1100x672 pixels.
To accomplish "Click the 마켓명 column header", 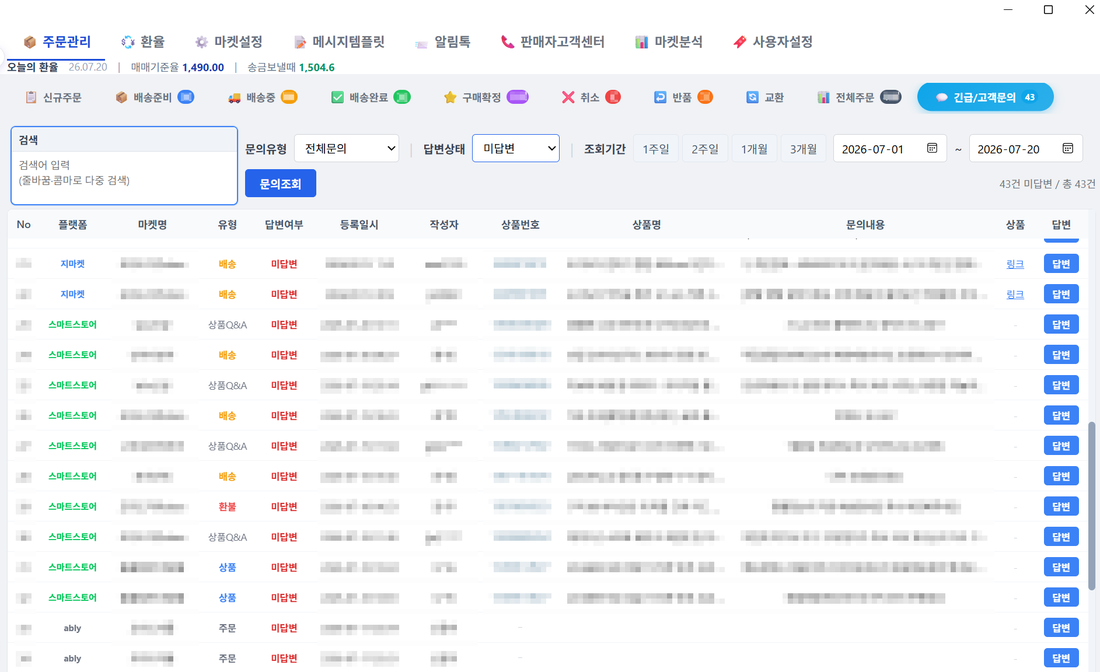I will tap(152, 224).
